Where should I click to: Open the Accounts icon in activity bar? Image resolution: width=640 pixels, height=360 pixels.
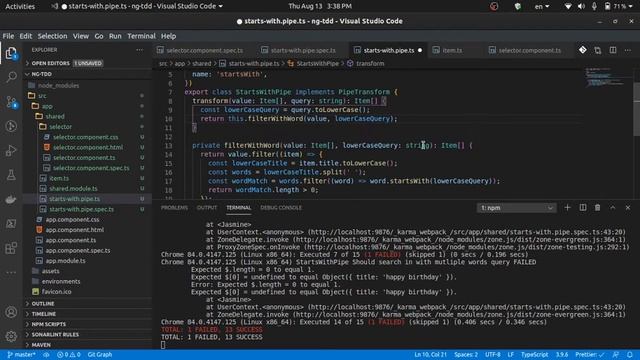click(11, 312)
